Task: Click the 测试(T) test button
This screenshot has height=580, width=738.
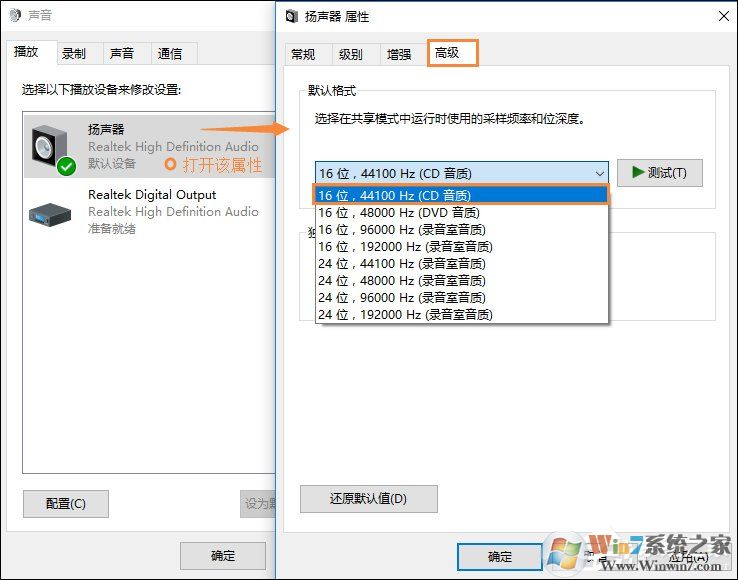Action: click(x=659, y=173)
